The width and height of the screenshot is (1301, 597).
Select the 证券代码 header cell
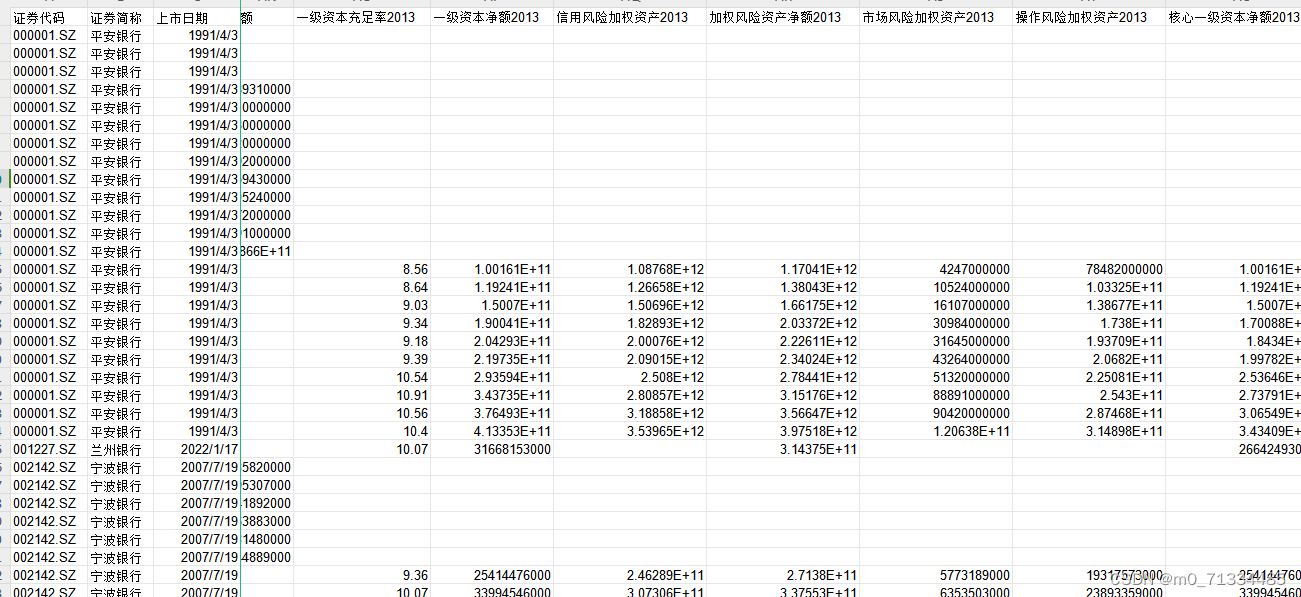click(x=48, y=17)
